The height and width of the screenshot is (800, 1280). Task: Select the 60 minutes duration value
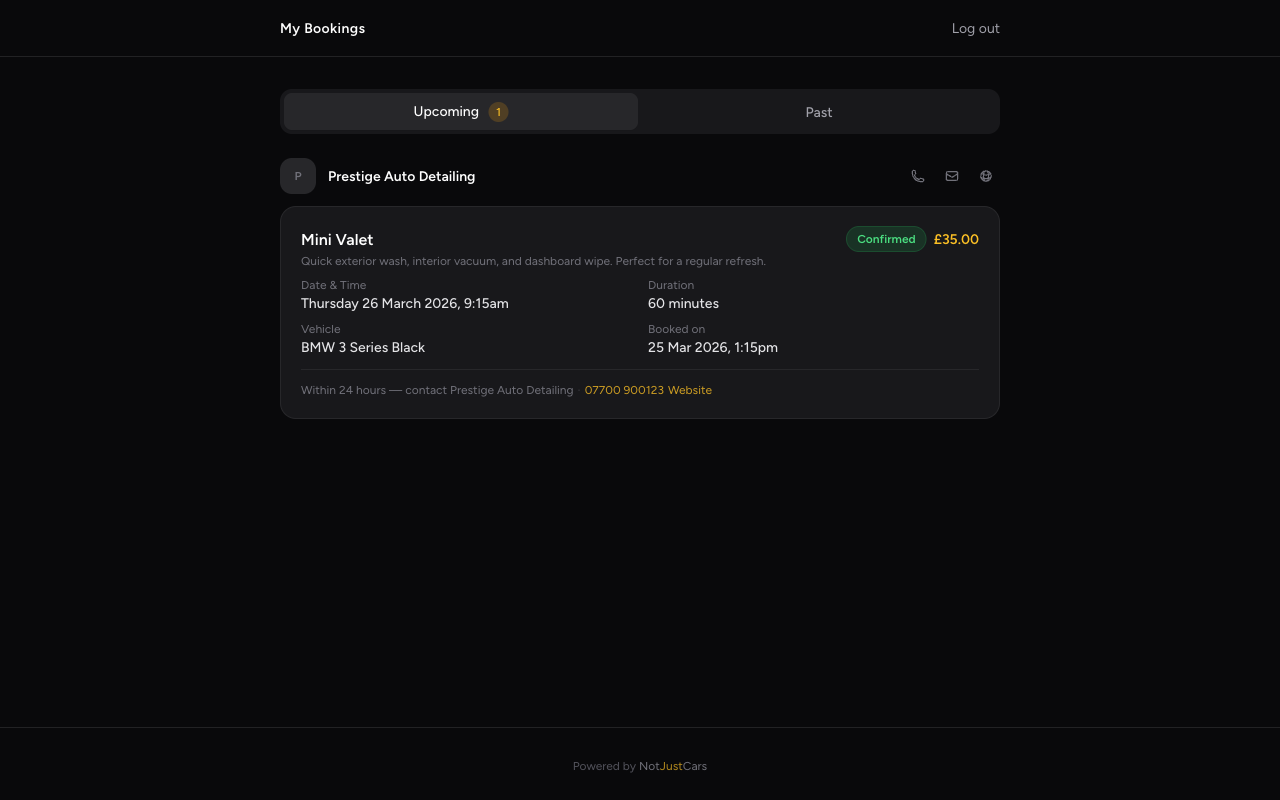click(683, 303)
